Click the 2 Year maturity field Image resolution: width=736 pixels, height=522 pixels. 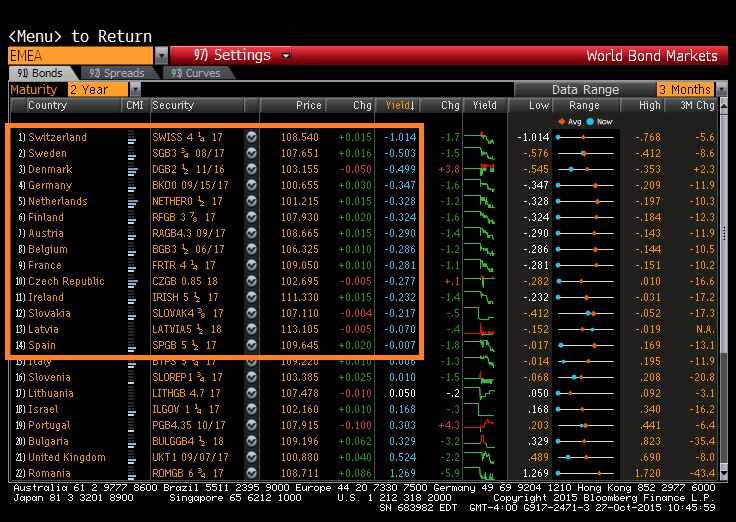click(98, 89)
